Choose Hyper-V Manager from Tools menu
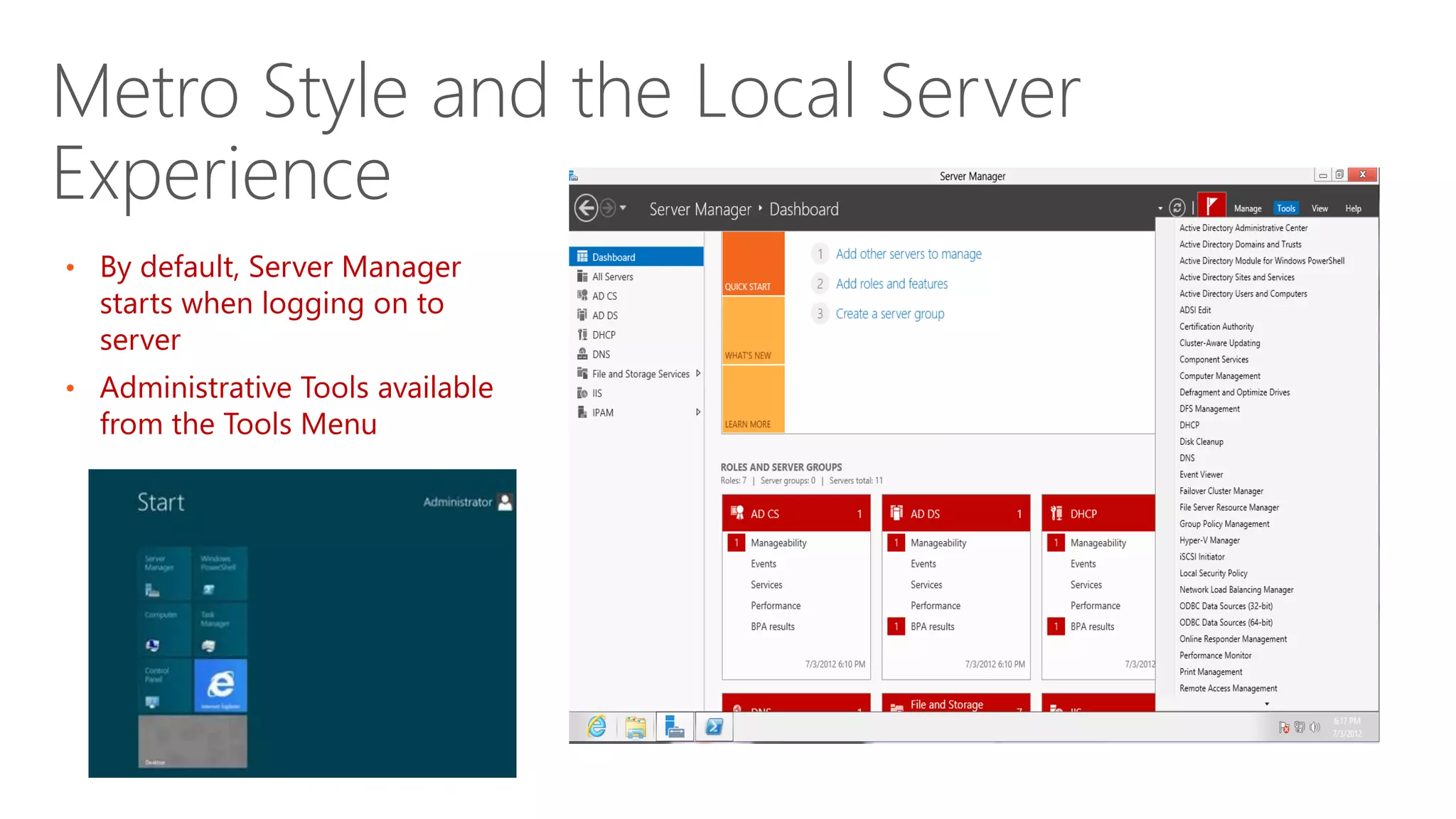1456x819 pixels. click(1209, 540)
